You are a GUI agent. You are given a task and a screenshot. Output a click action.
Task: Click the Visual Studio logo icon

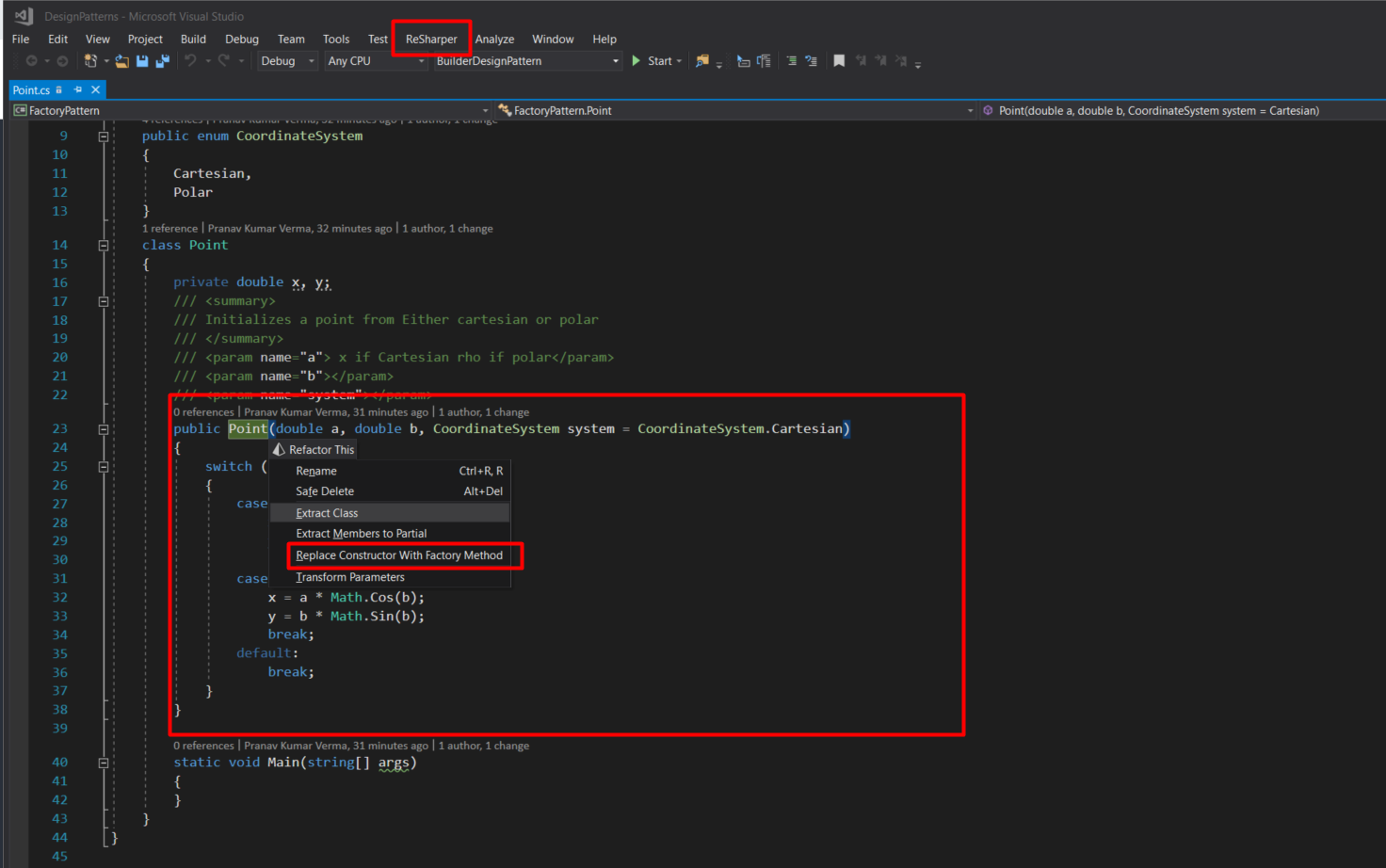pyautogui.click(x=24, y=16)
